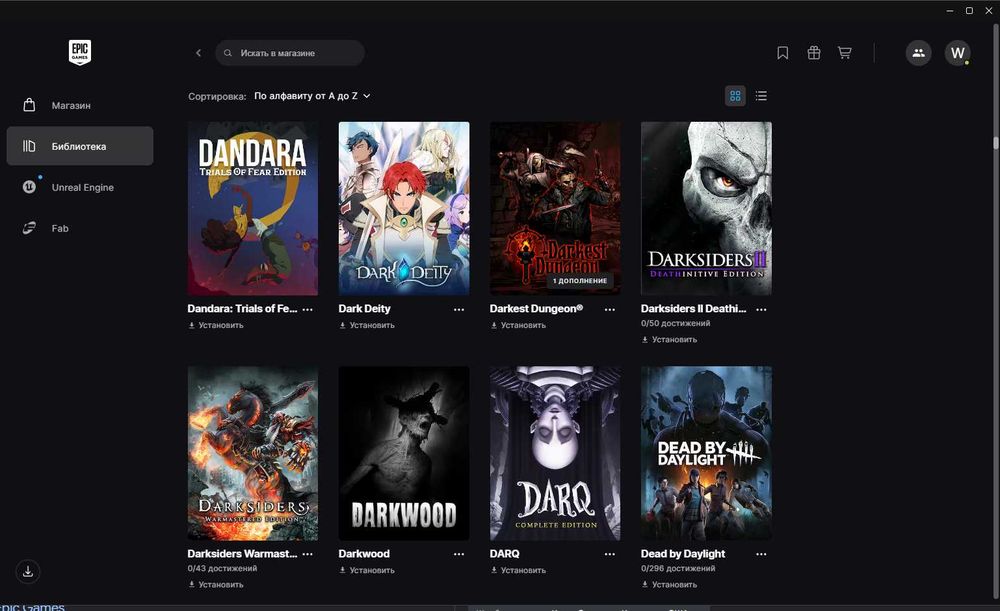The width and height of the screenshot is (1000, 611).
Task: Click the Darkwood title text
Action: click(x=364, y=554)
